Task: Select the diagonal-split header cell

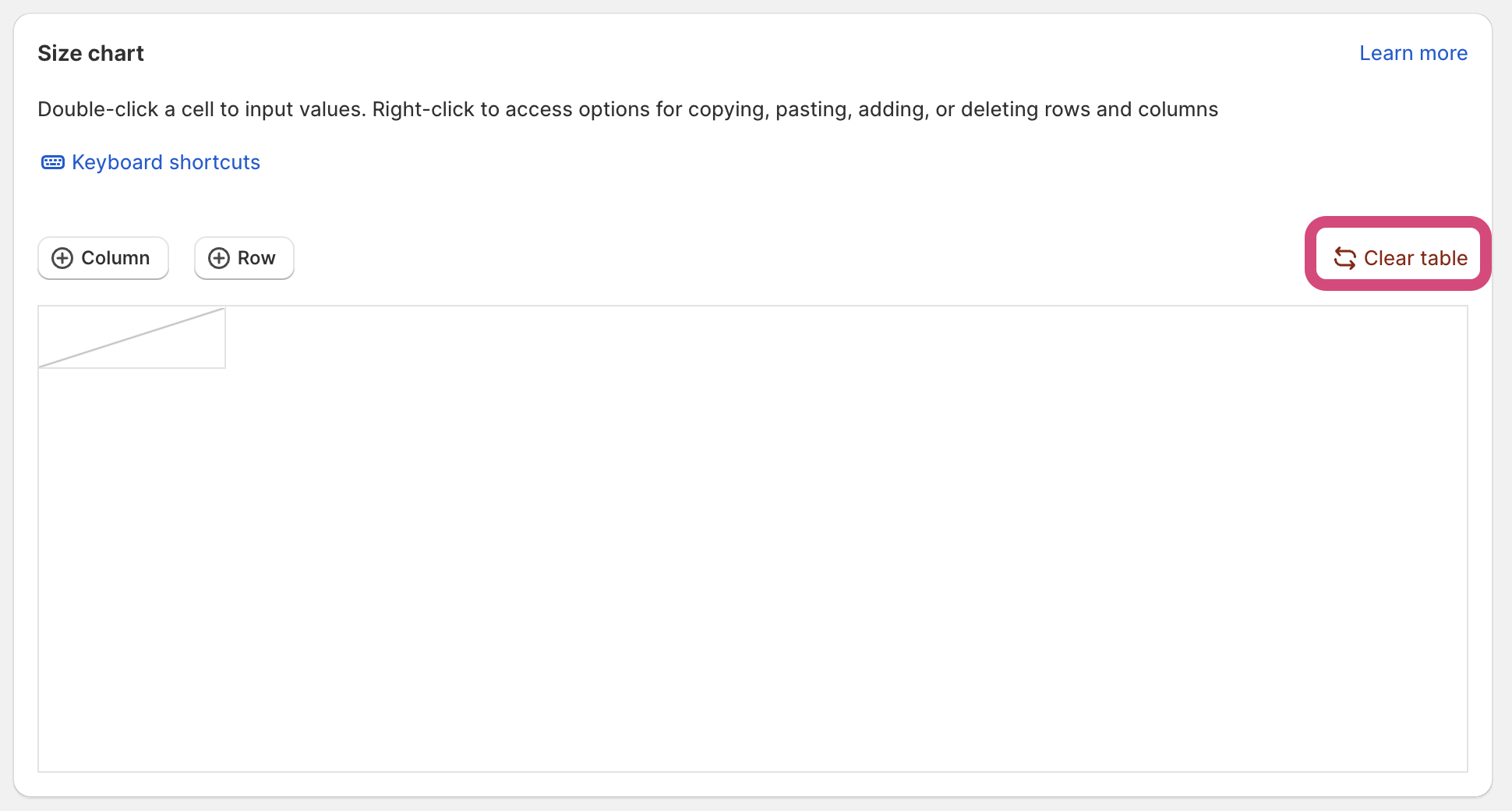Action: click(132, 338)
